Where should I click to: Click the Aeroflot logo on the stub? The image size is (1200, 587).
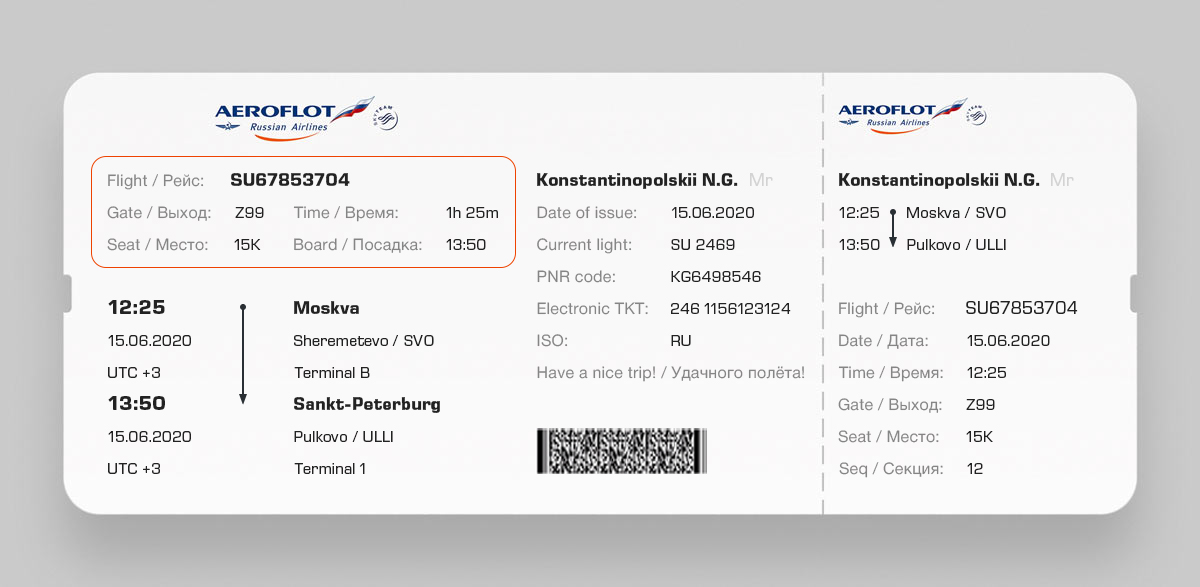coord(900,114)
